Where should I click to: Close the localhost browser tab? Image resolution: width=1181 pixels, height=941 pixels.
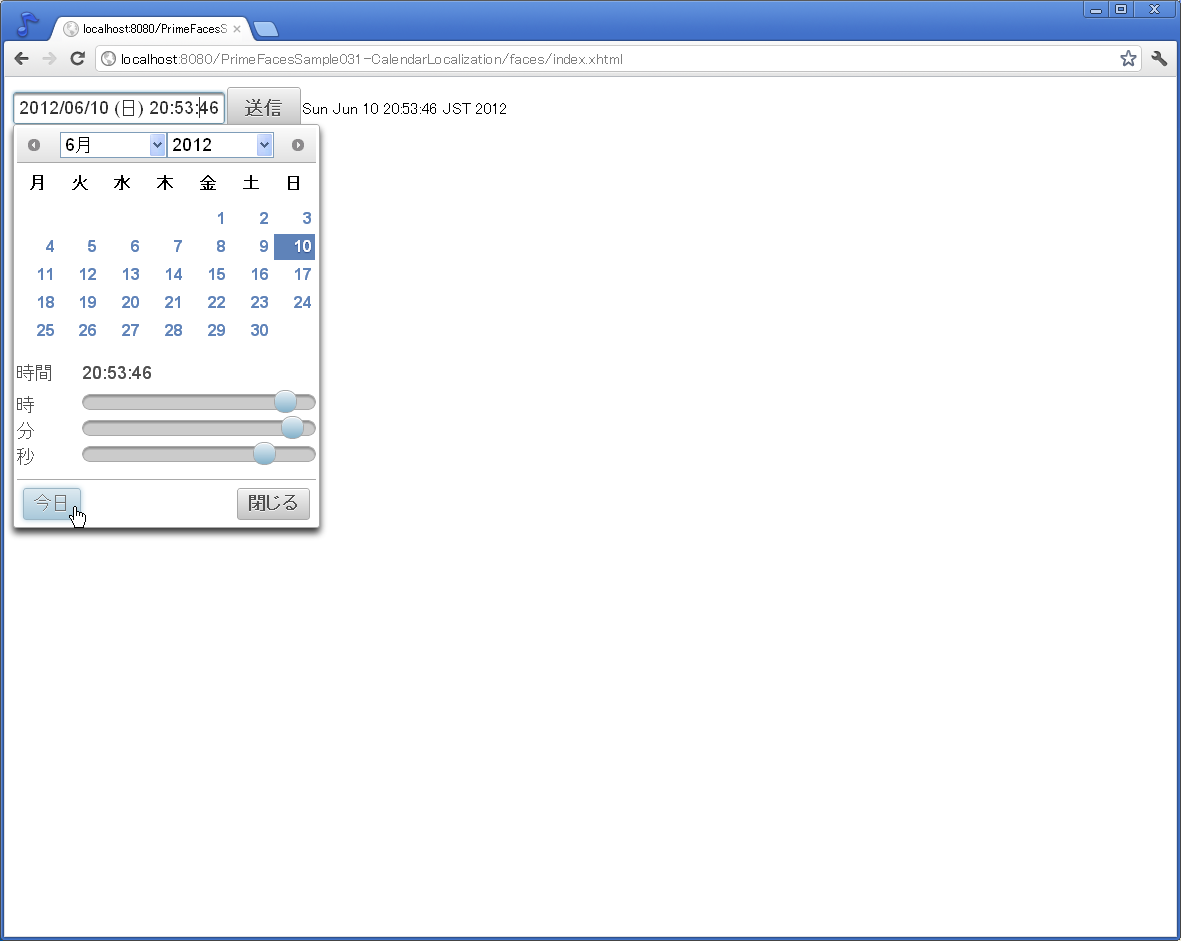click(237, 29)
